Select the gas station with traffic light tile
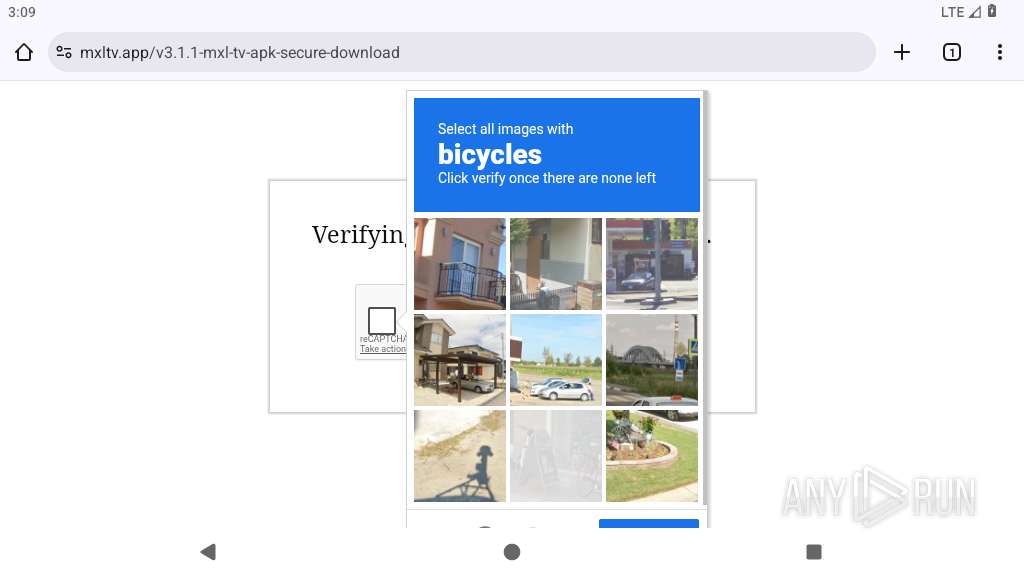Screen dimensions: 1024x576 tap(652, 264)
